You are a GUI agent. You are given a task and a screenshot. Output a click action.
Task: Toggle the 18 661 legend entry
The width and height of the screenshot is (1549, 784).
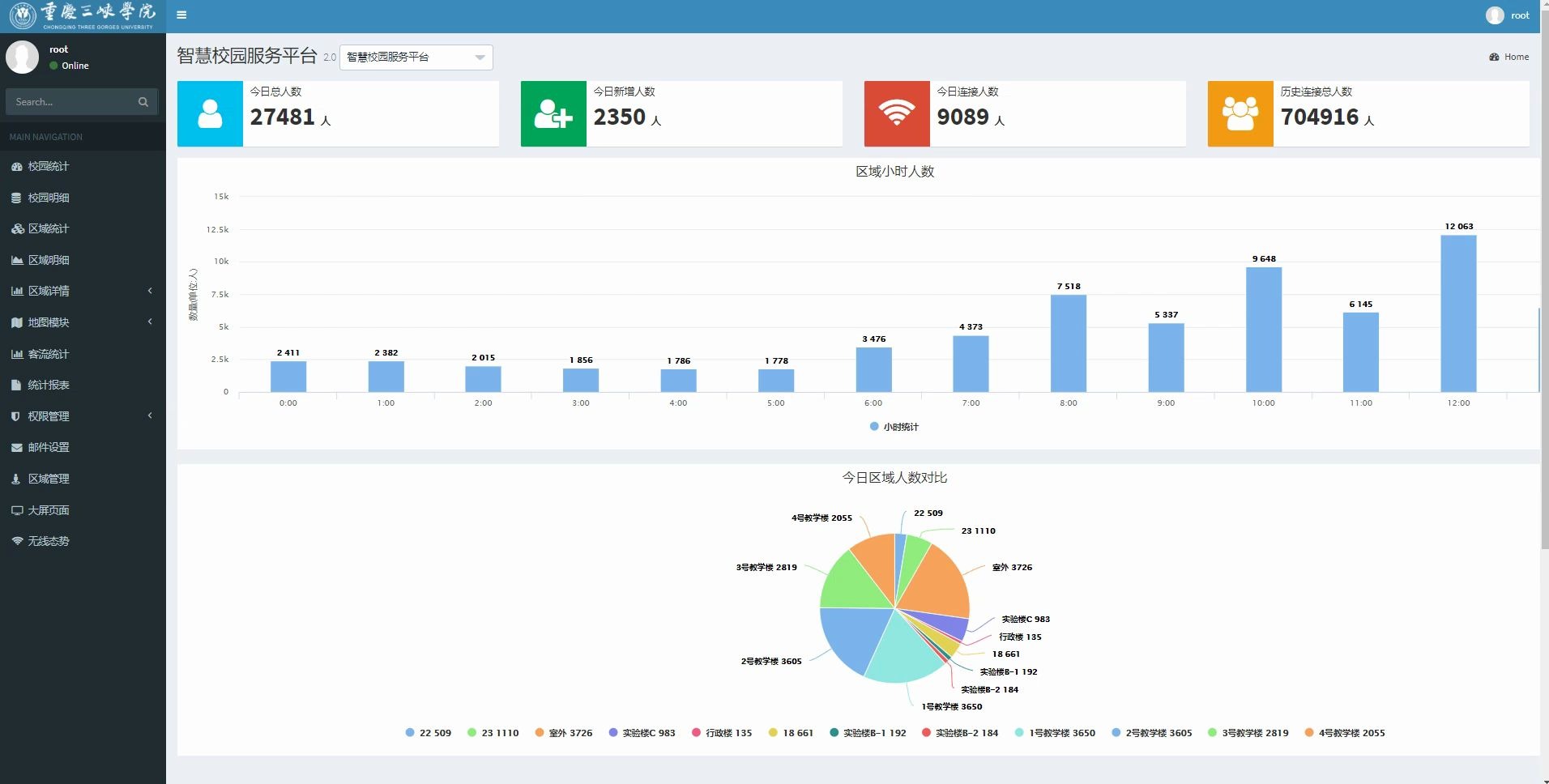[792, 733]
